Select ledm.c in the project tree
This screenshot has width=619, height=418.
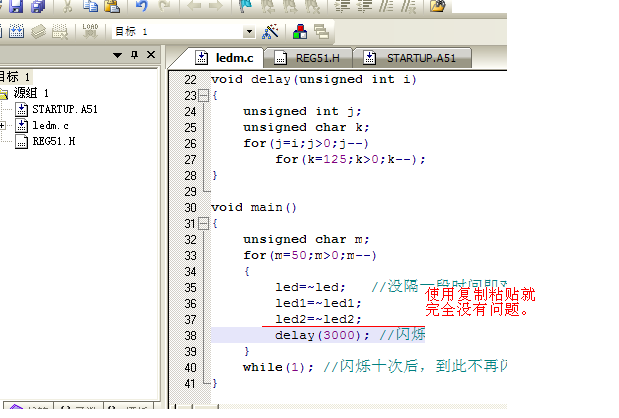pos(50,126)
